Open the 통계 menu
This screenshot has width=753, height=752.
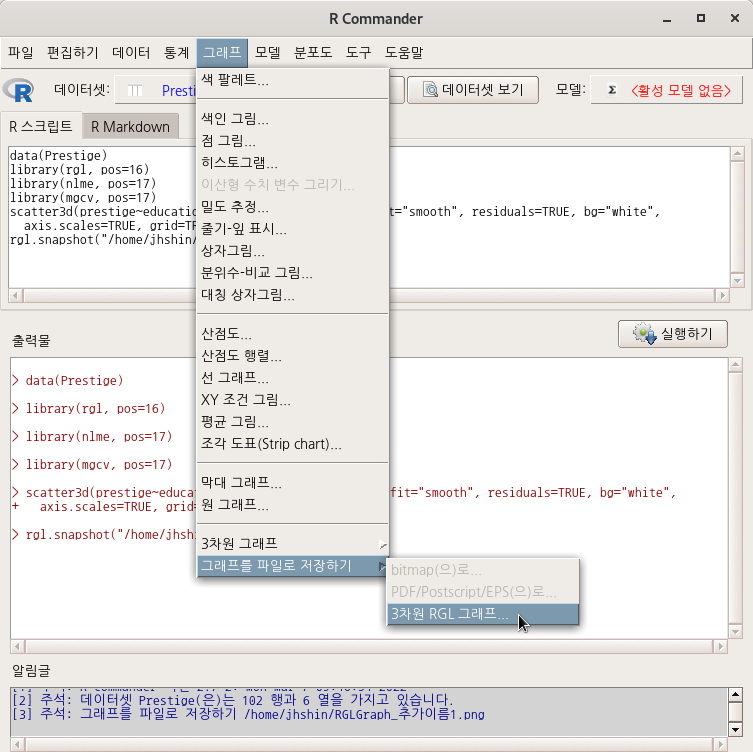pos(176,52)
